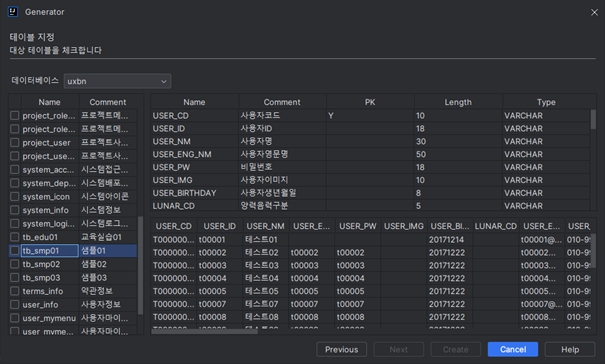Click the data preview vertical scrollbar
The height and width of the screenshot is (364, 605).
(593, 250)
